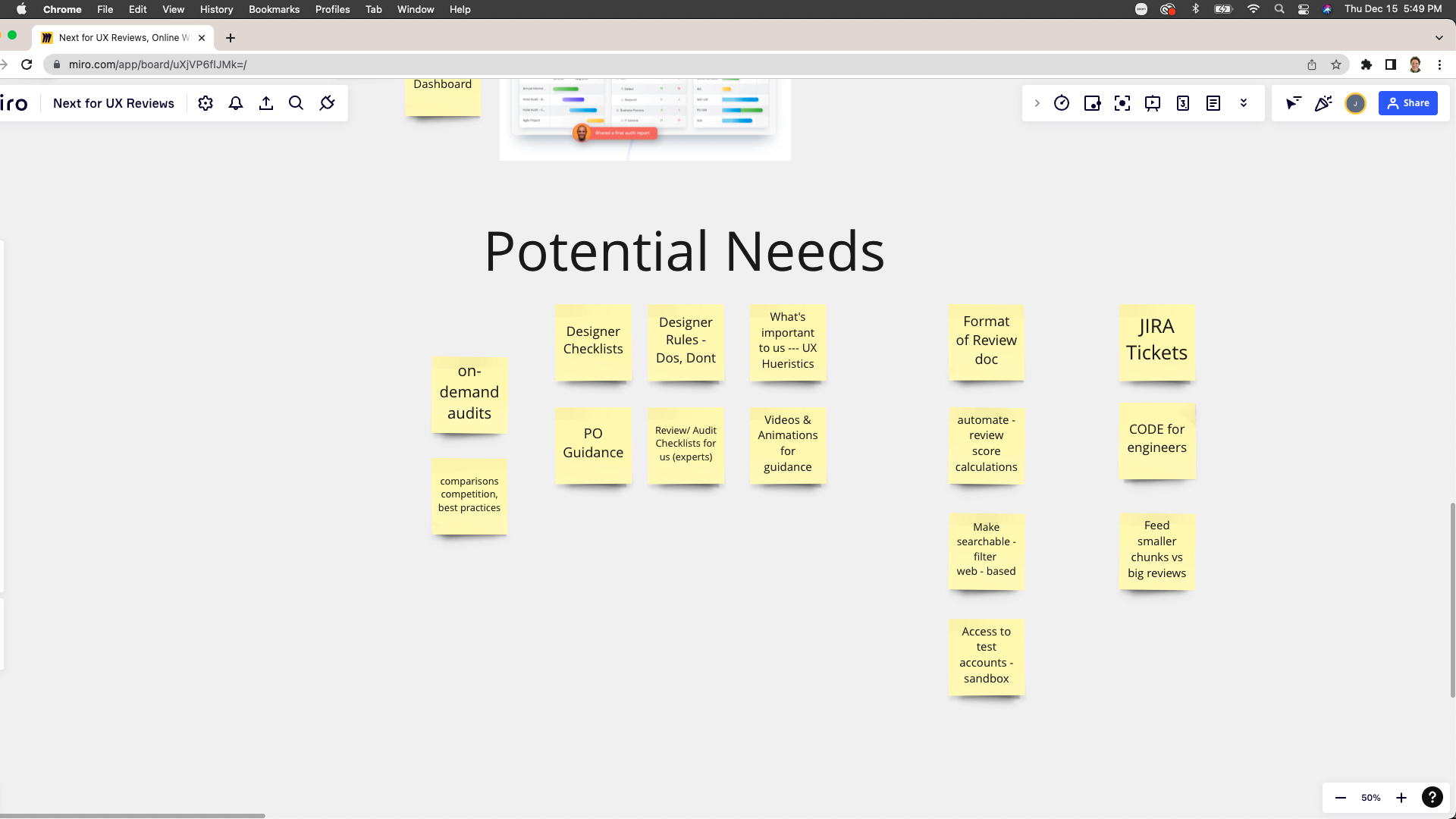This screenshot has height=819, width=1456.
Task: Expand more apps double chevron
Action: [x=1244, y=103]
